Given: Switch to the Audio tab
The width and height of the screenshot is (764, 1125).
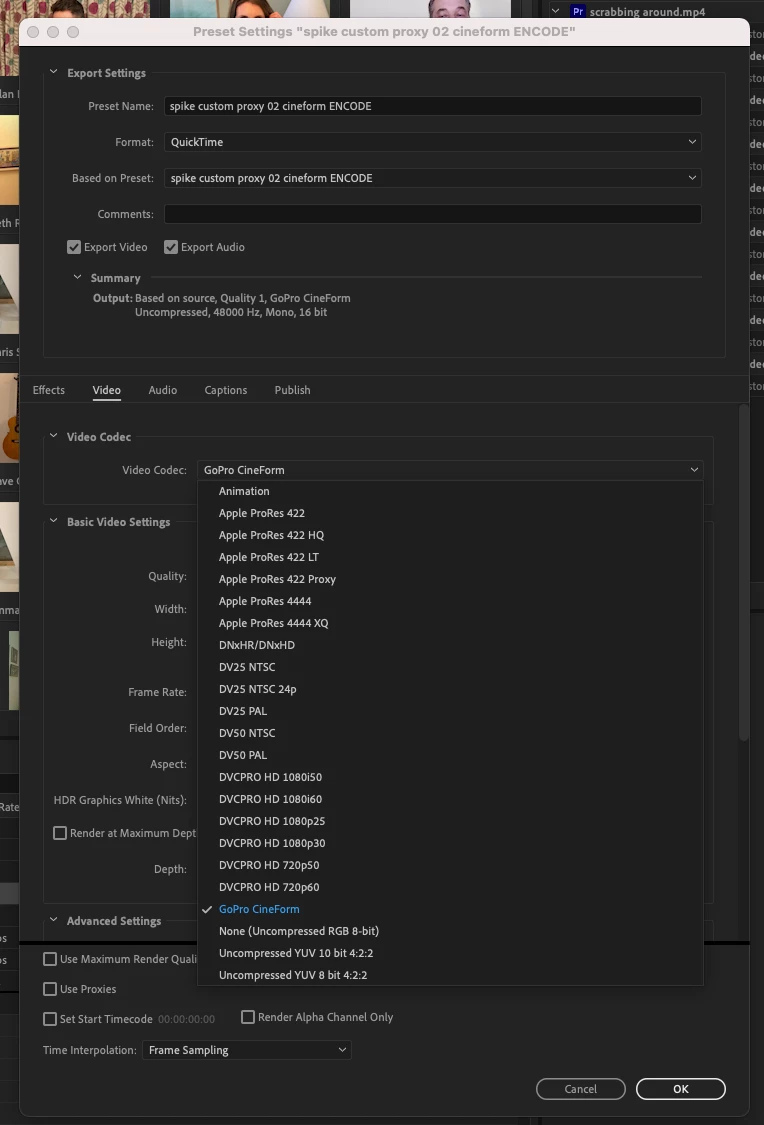Looking at the screenshot, I should pyautogui.click(x=163, y=390).
